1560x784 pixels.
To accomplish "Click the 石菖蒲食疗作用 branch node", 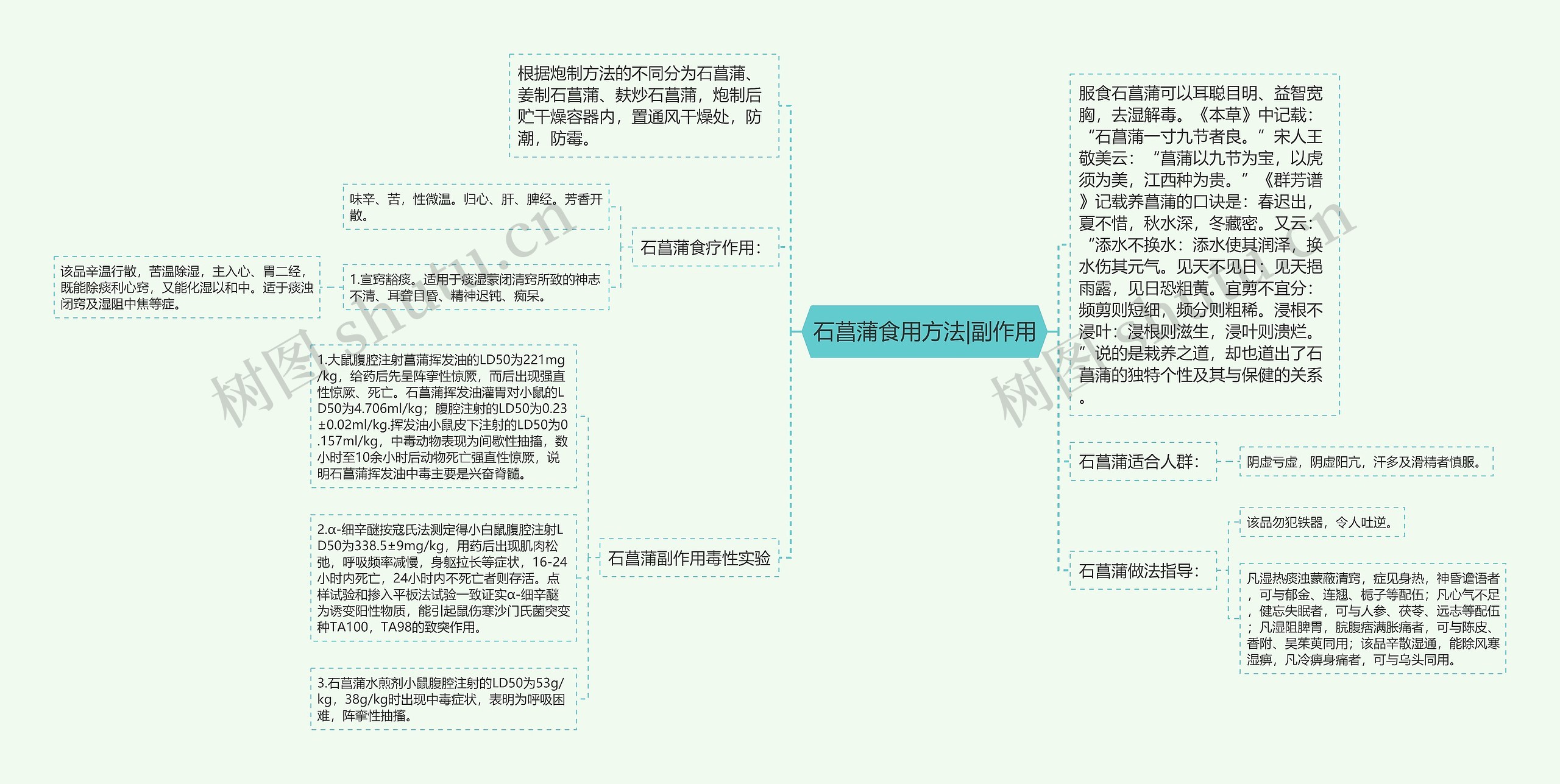I will pos(705,247).
